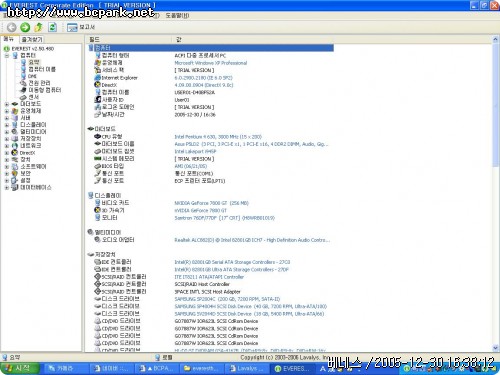This screenshot has height=375, width=500.
Task: Expand the 저장장치 tree node
Action: pos(7,139)
